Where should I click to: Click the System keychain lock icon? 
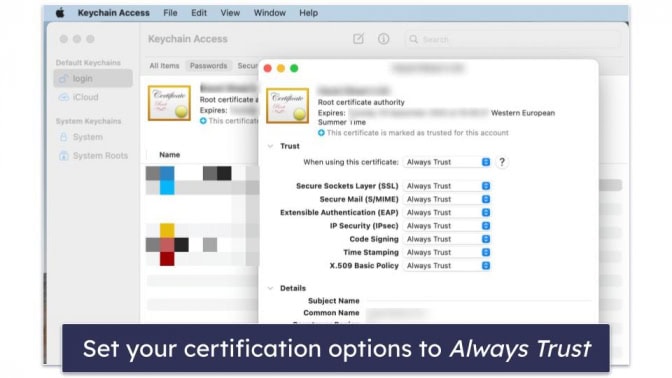[x=63, y=137]
